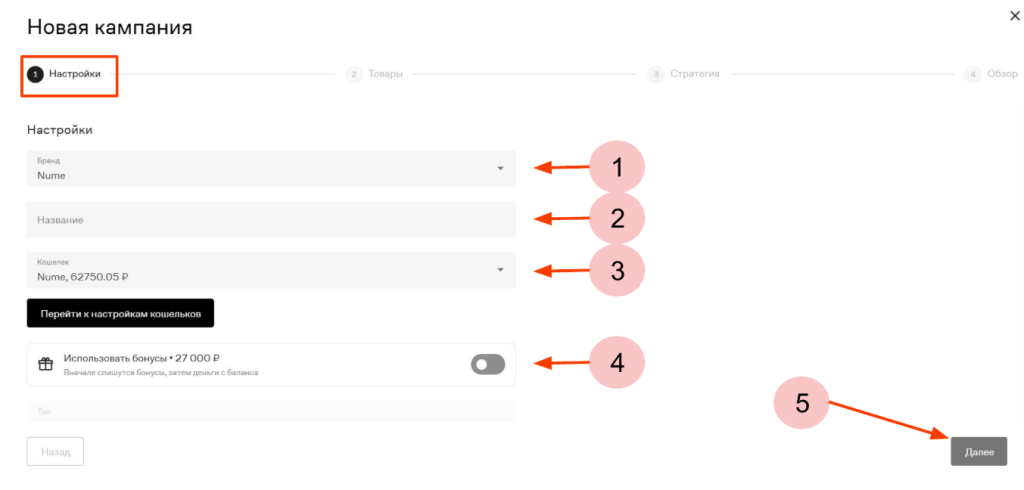Open the Обзор step
Viewport: 1024px width, 490px height.
(1002, 74)
